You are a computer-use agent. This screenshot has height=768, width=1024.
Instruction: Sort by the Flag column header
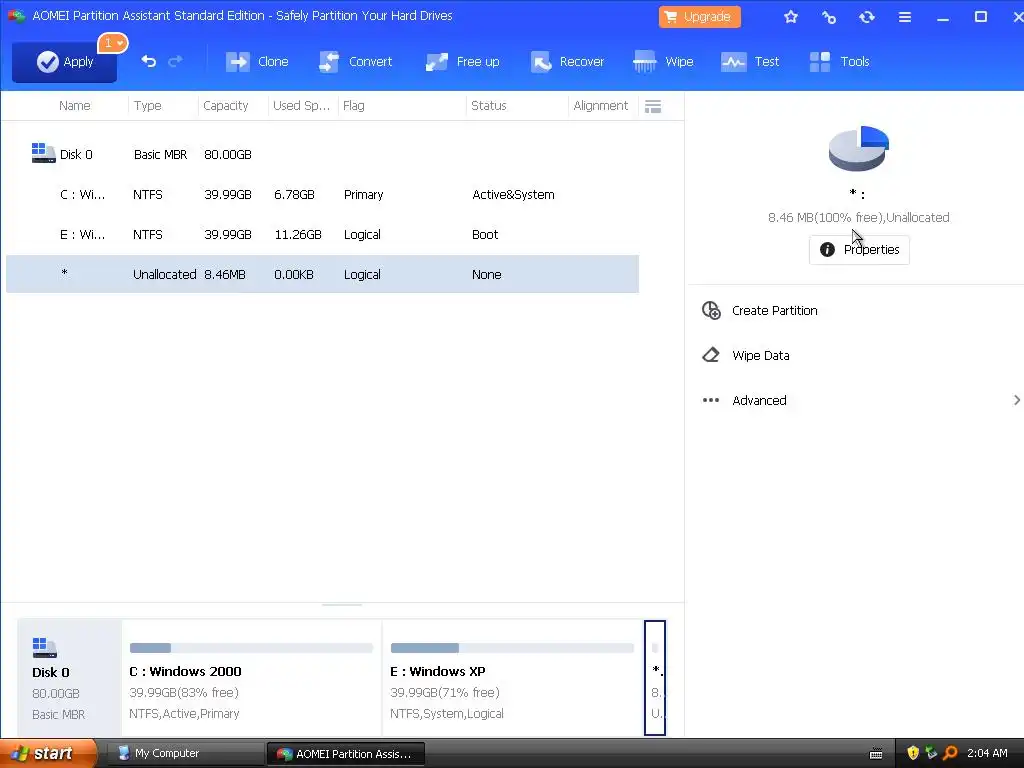click(x=353, y=106)
